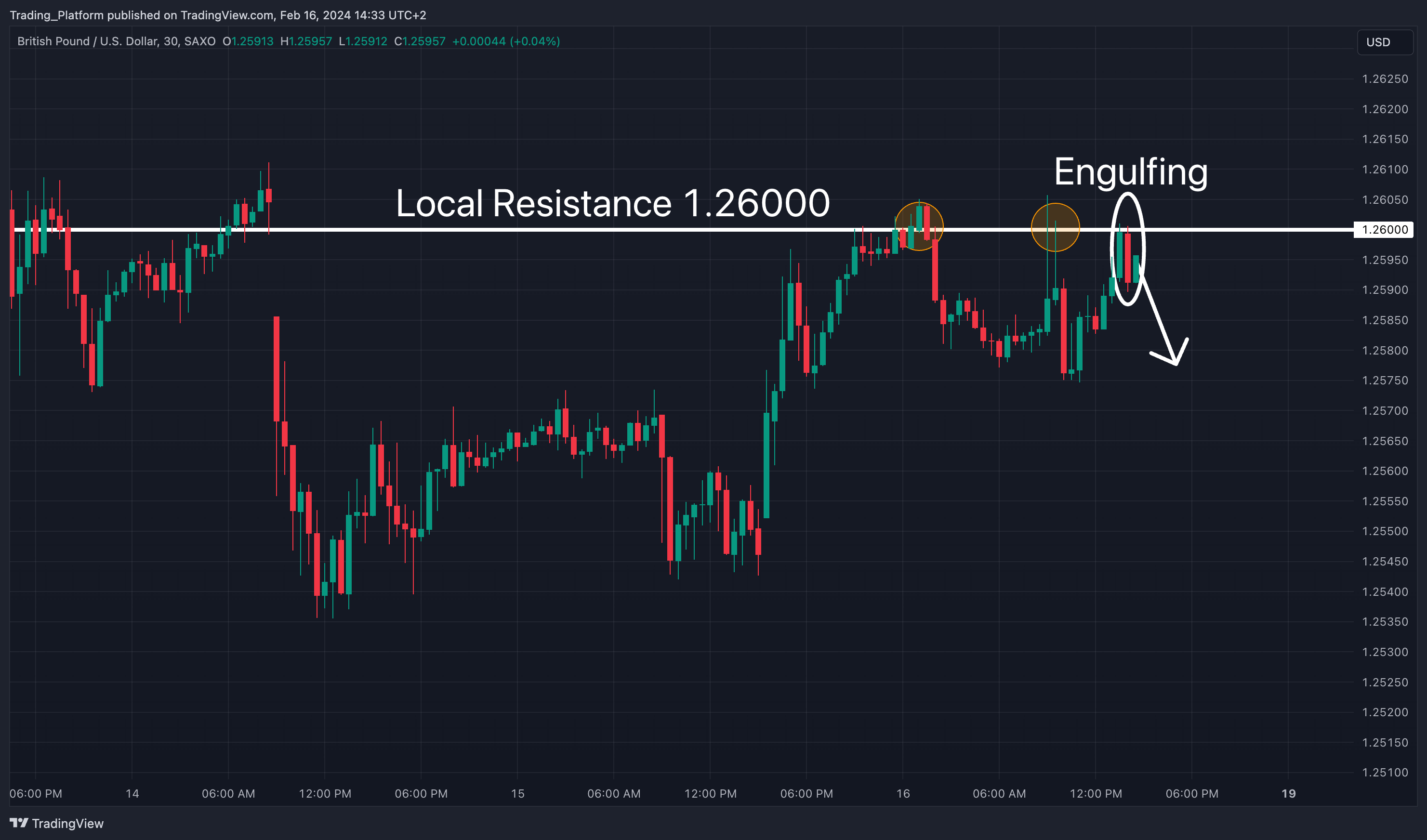The height and width of the screenshot is (840, 1427).
Task: Click the 1.25550 price axis label
Action: pyautogui.click(x=1385, y=501)
